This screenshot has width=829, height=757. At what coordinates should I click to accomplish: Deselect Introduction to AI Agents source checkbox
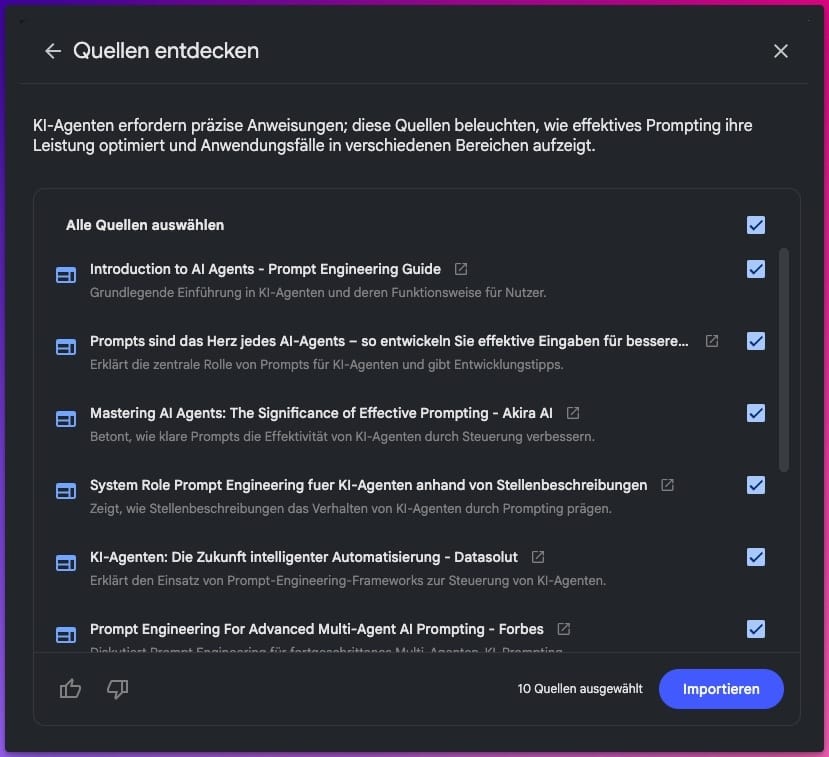click(756, 269)
